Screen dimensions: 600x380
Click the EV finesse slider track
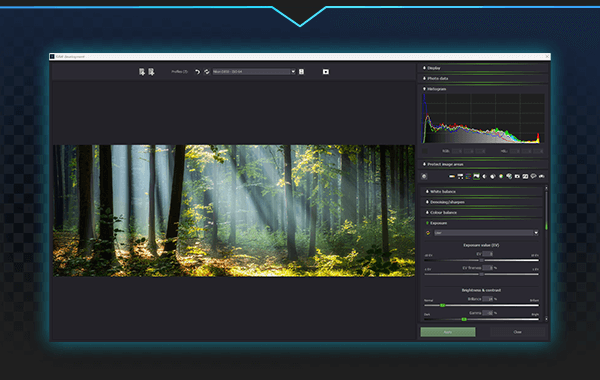tap(481, 274)
